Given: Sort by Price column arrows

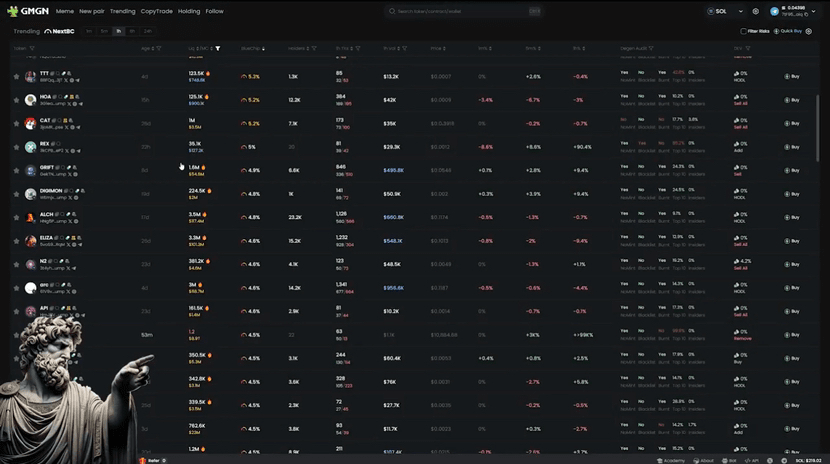Looking at the screenshot, I should click(446, 48).
